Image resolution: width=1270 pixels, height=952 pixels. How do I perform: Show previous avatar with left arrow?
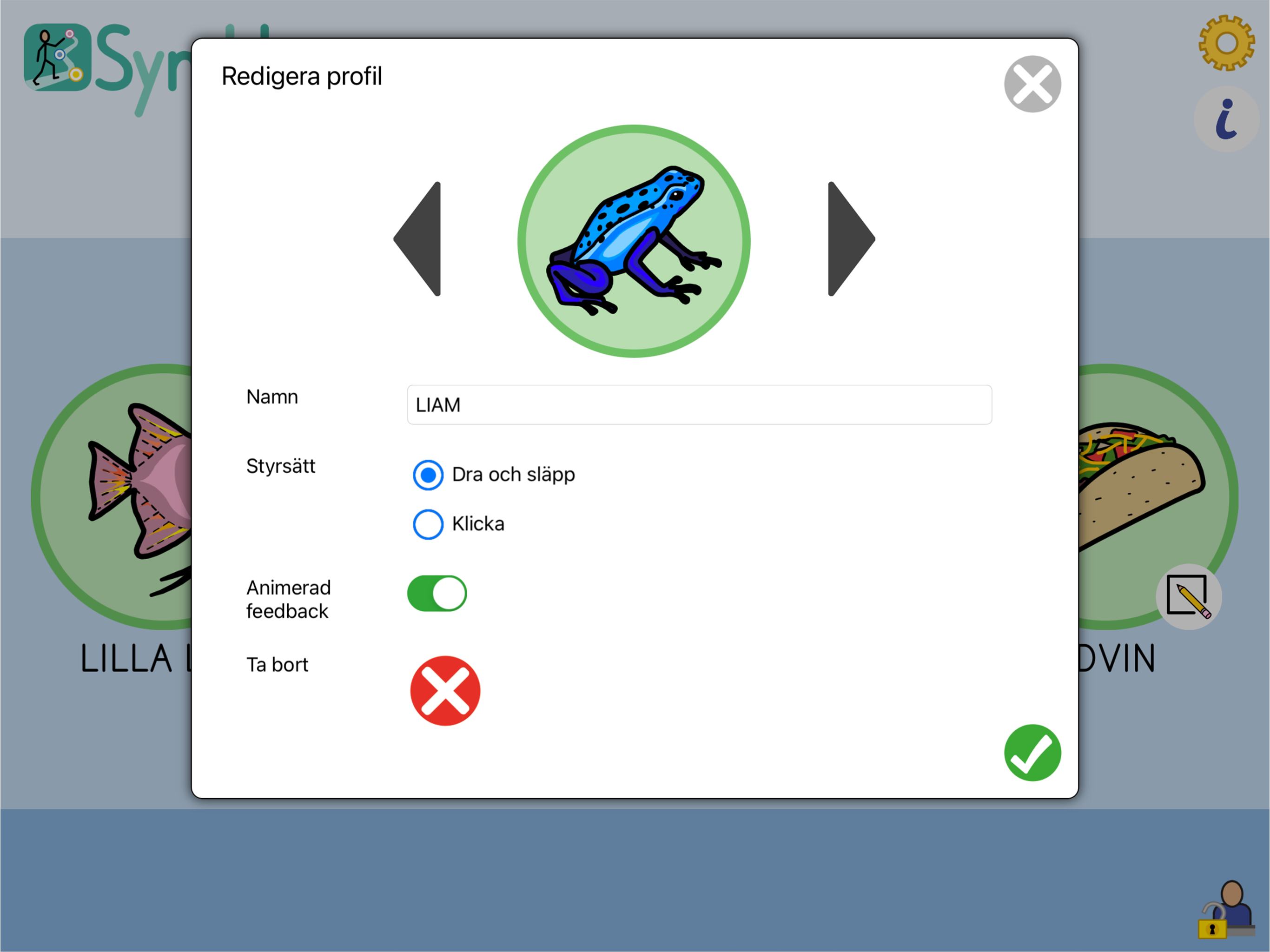click(x=417, y=239)
